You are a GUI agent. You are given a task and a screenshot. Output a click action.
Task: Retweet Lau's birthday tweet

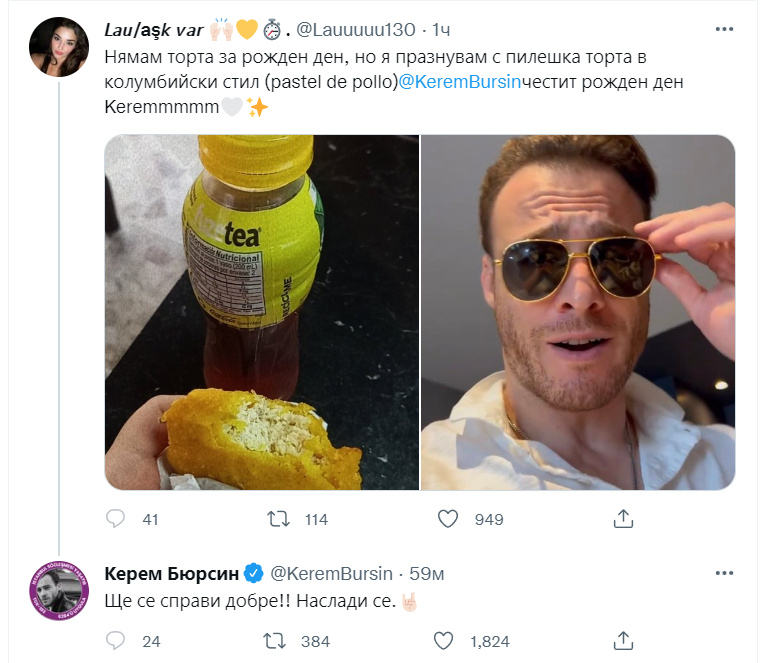click(x=282, y=518)
